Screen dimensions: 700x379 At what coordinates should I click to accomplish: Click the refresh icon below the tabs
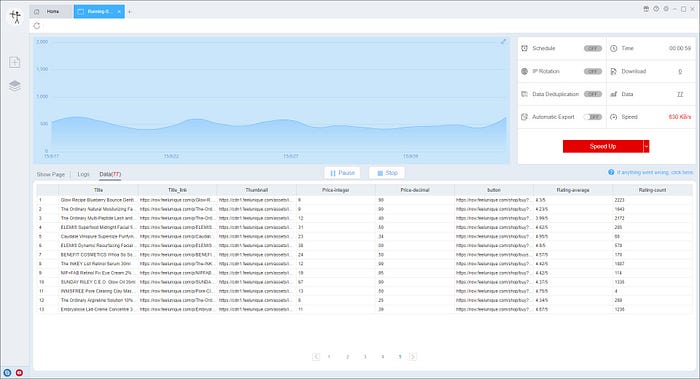click(37, 26)
